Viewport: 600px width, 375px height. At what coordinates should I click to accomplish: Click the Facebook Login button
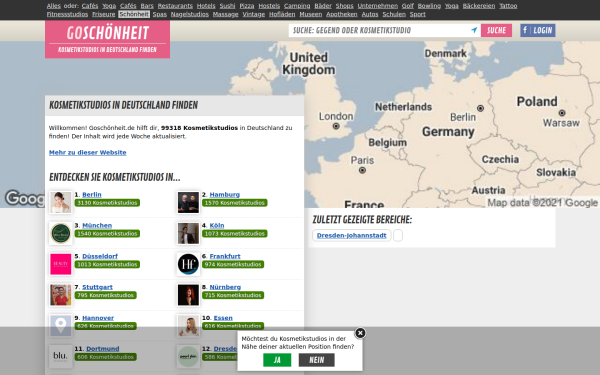coord(538,30)
